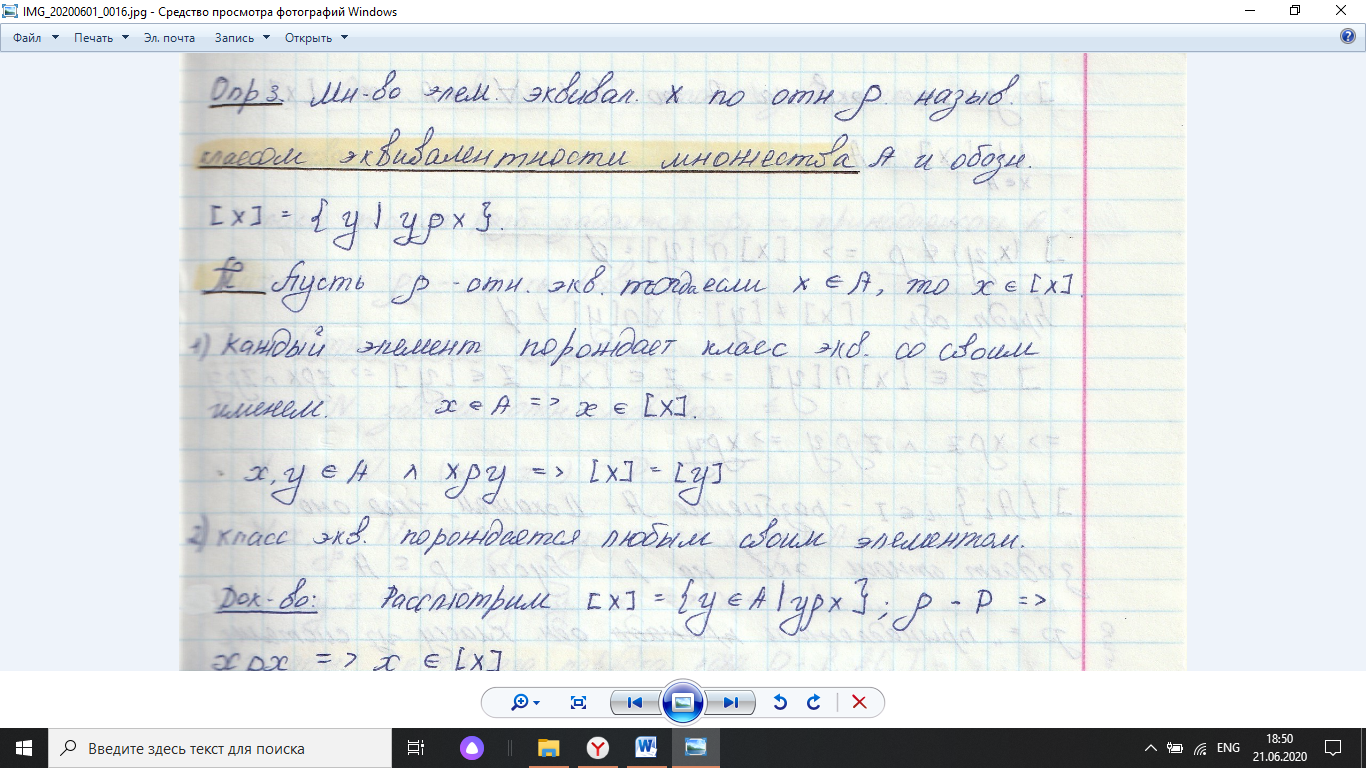
Task: Launch the Alice assistant purple icon
Action: (x=470, y=748)
